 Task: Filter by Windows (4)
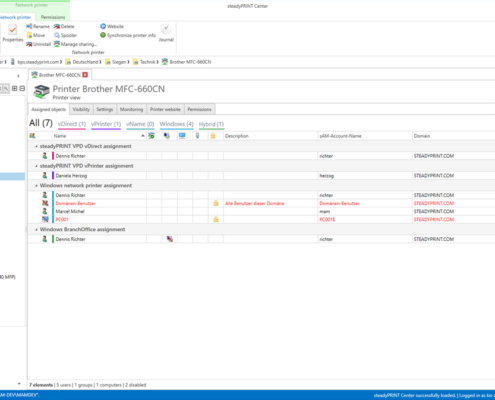click(176, 124)
